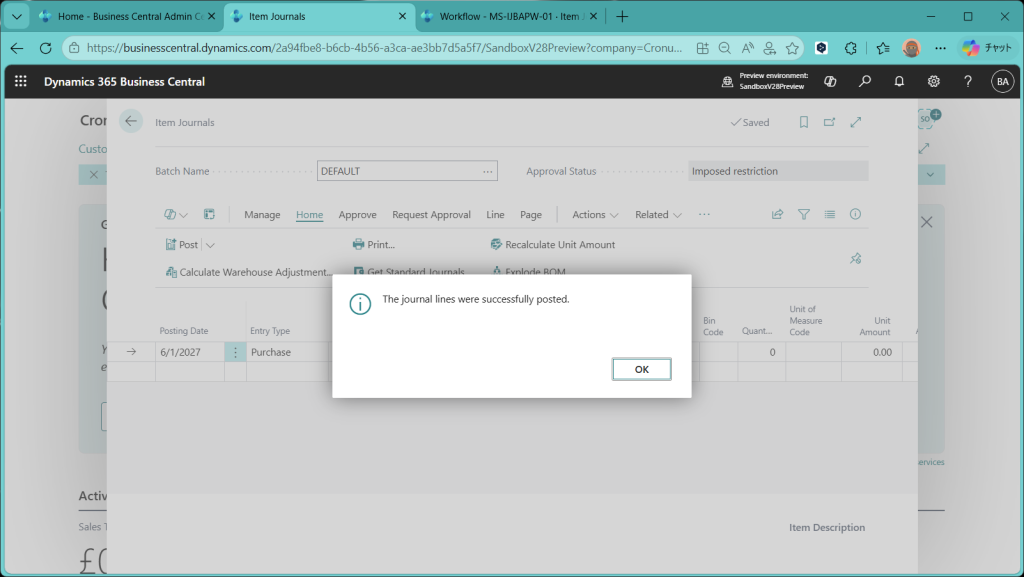The height and width of the screenshot is (577, 1024).
Task: Open the filter pane funnel icon
Action: [x=803, y=214]
